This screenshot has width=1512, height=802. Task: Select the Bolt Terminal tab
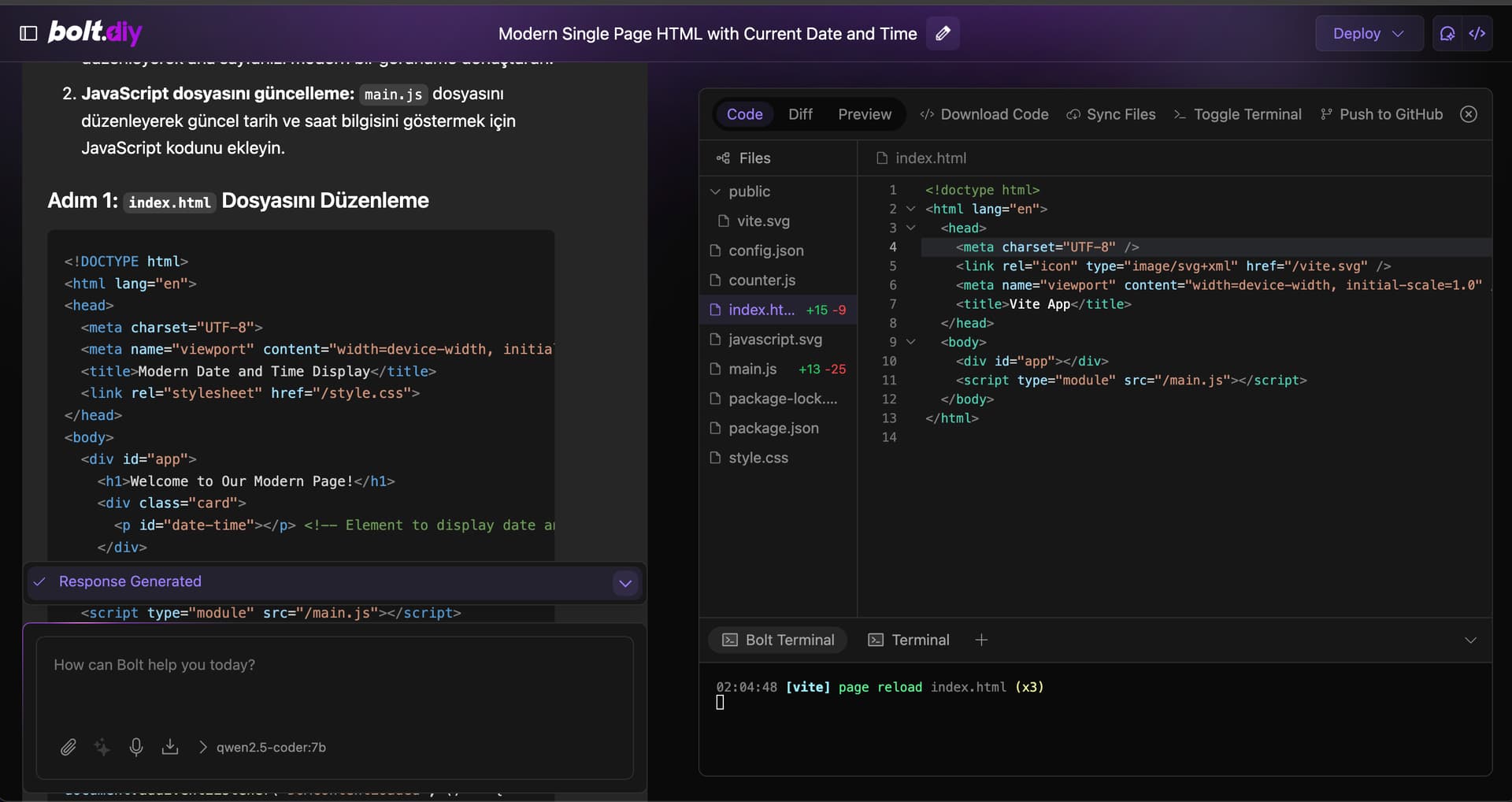pos(778,640)
